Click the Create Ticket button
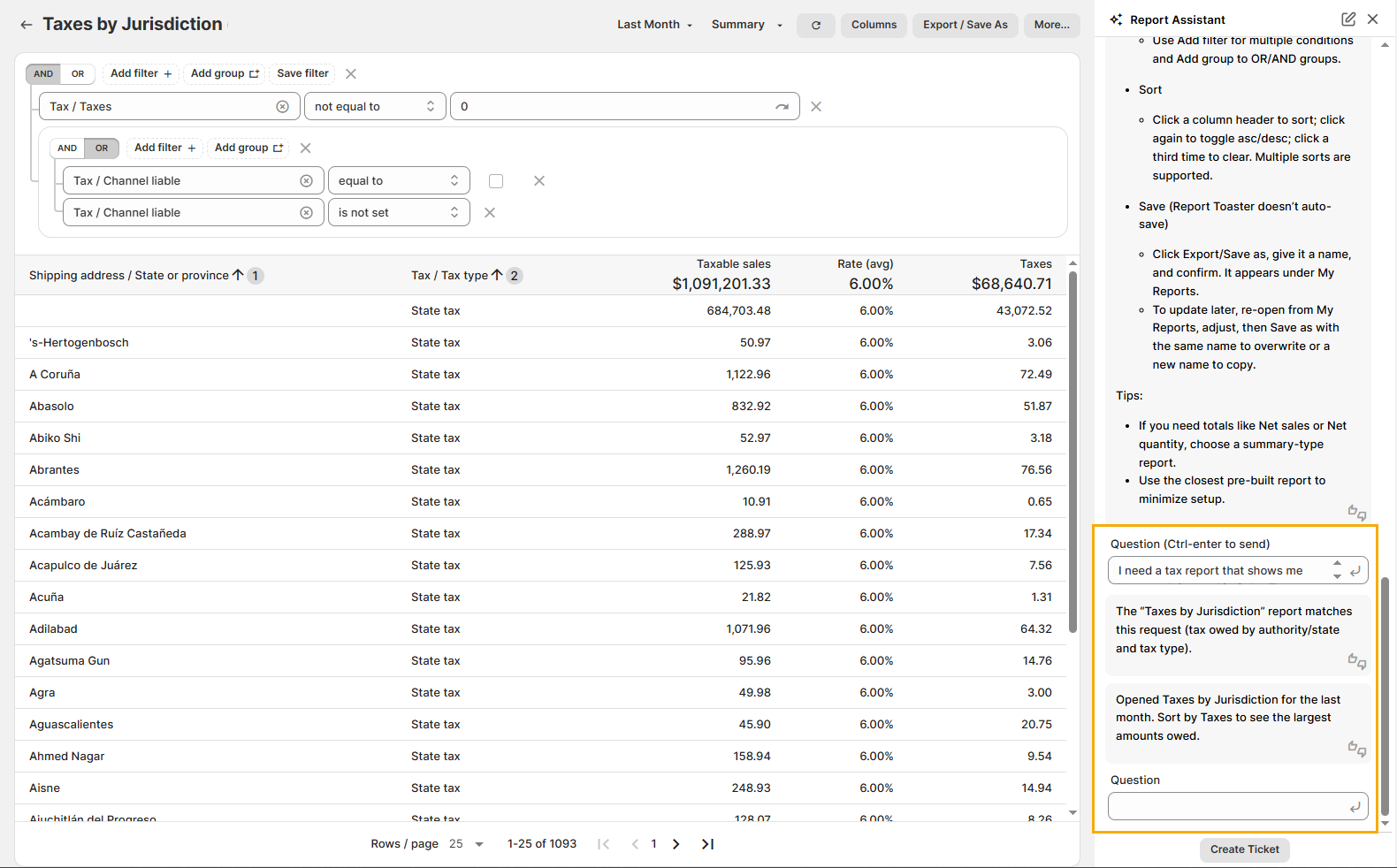The image size is (1397, 868). pos(1244,849)
